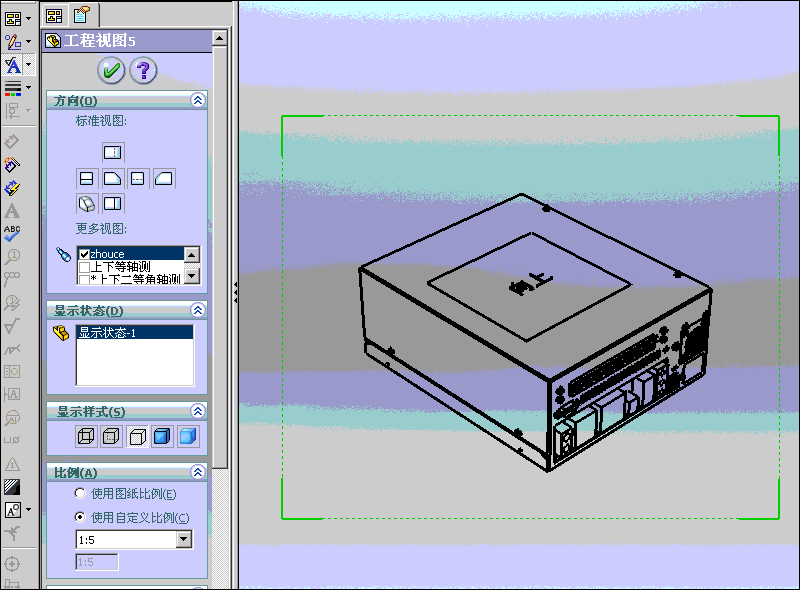Open dropdown beside the percent/line format icon
The image size is (800, 590).
[29, 41]
